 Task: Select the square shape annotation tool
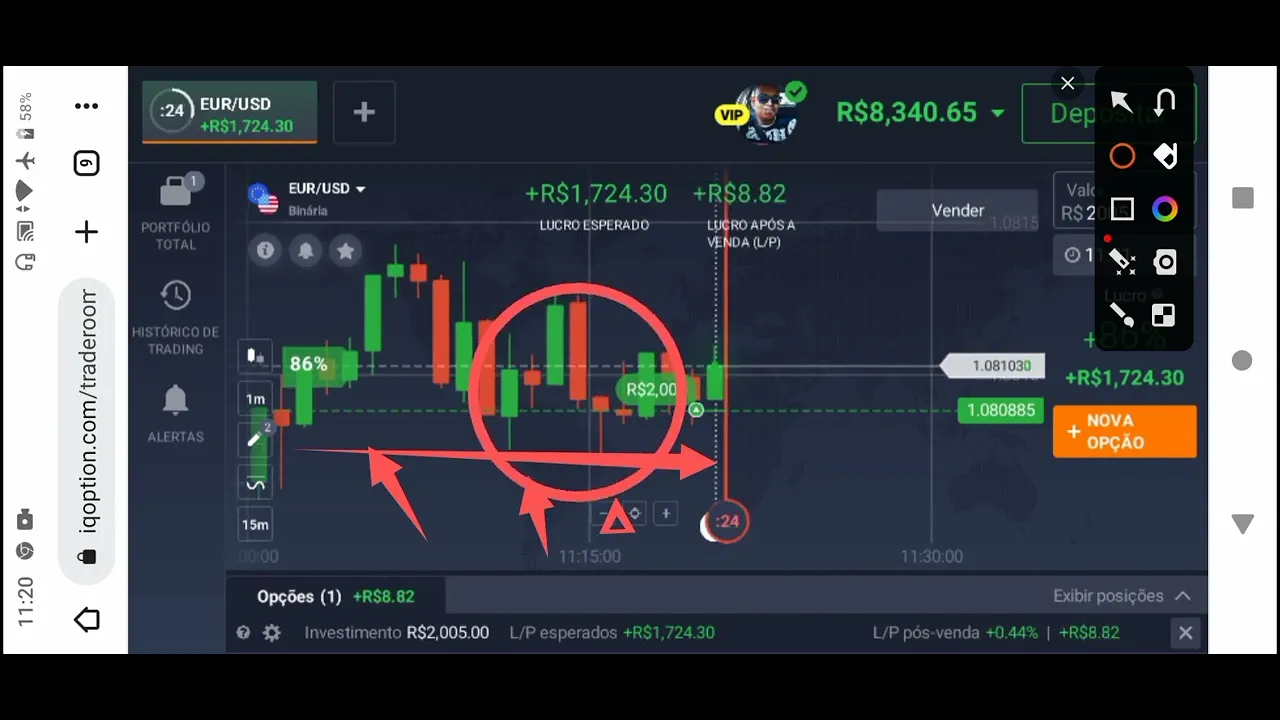click(x=1122, y=209)
